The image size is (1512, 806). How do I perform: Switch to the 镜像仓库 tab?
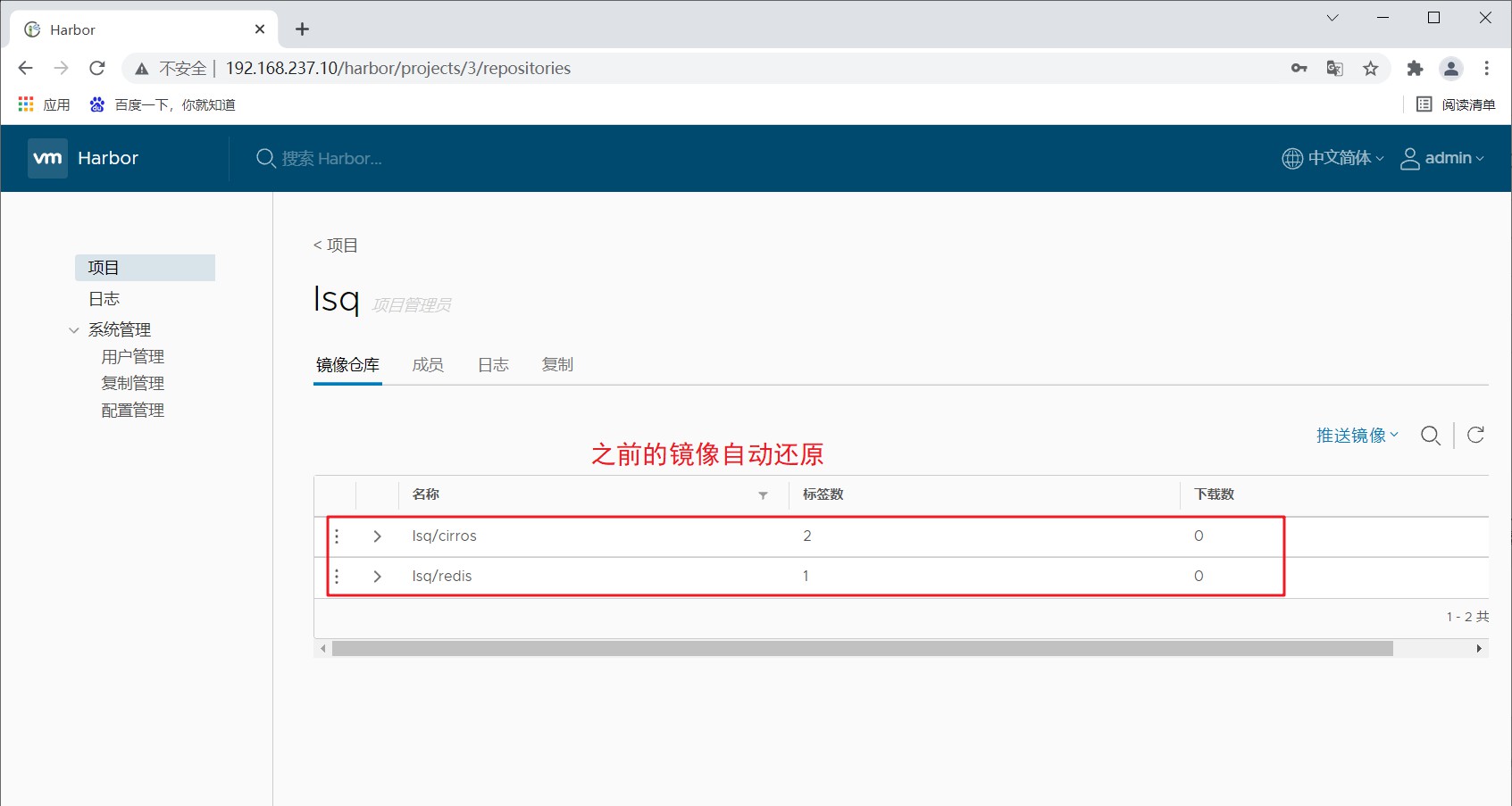[x=347, y=365]
